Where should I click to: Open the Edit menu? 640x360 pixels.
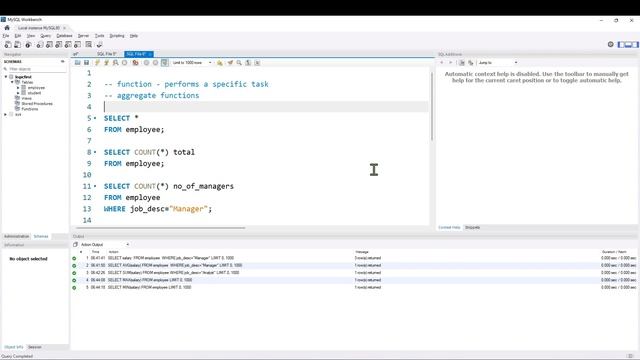18,36
